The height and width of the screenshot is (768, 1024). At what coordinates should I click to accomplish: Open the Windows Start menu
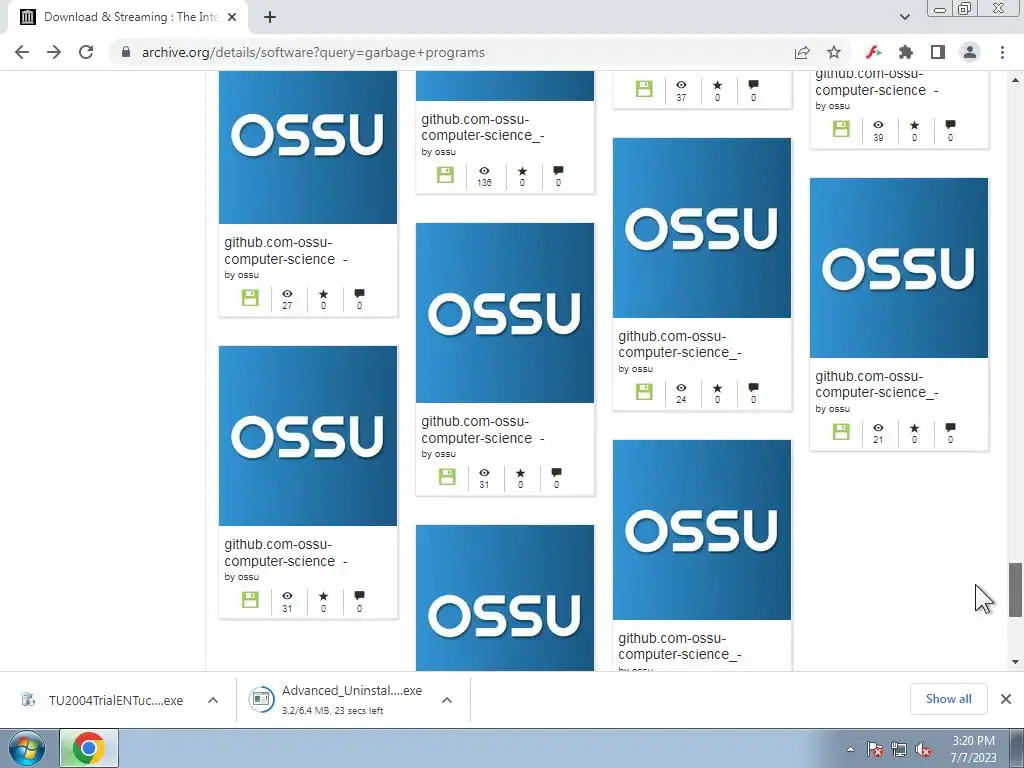tap(27, 748)
